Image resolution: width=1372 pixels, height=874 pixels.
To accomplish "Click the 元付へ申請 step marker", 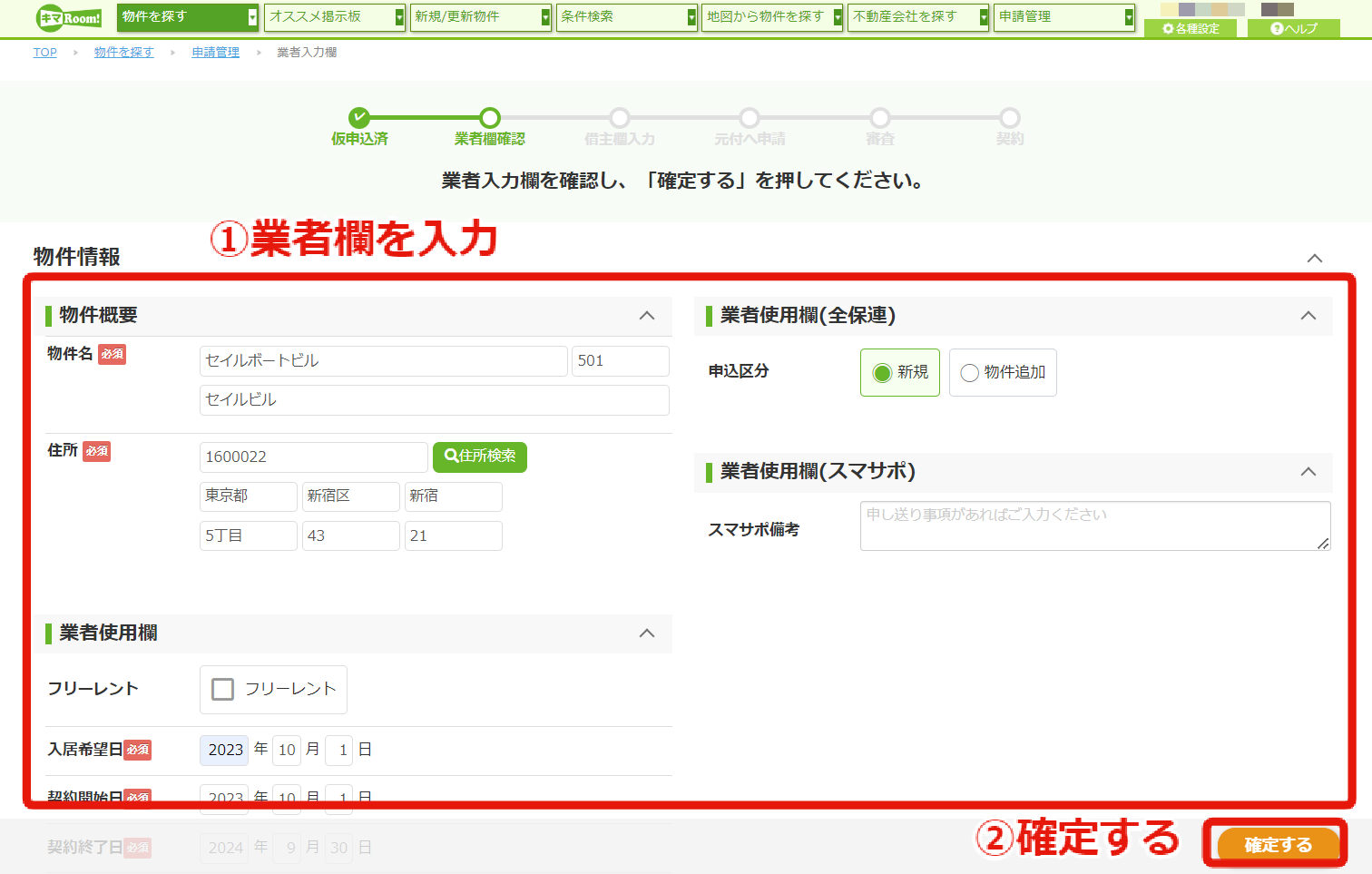I will (750, 118).
